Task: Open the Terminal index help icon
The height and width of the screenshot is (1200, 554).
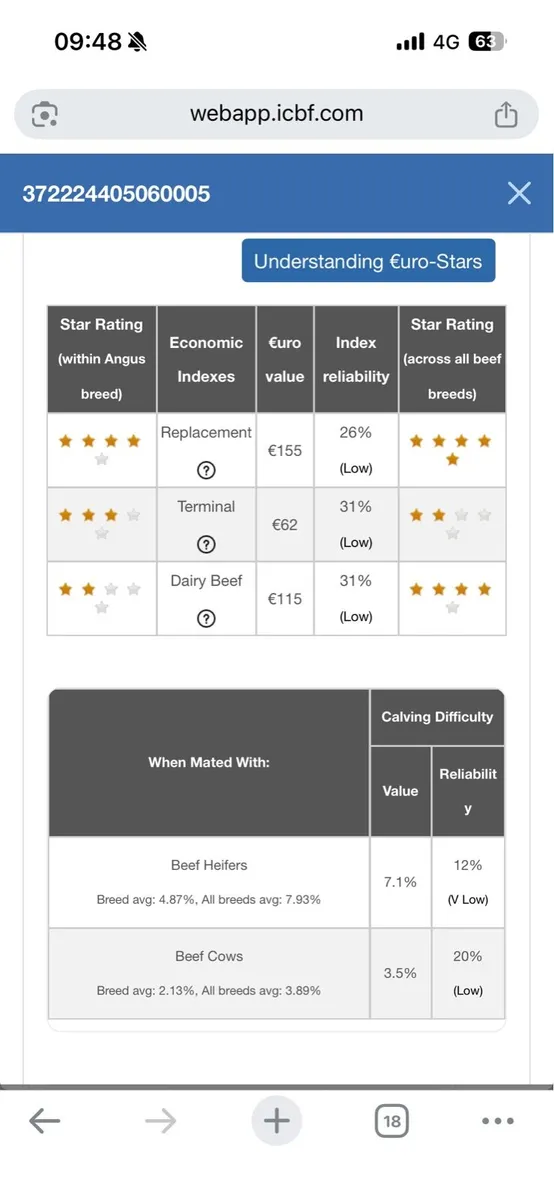Action: coord(206,544)
